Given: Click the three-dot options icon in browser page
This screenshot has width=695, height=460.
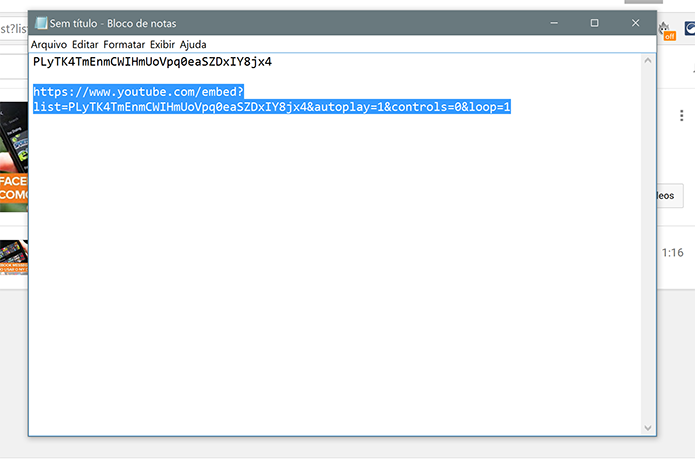Looking at the screenshot, I should pyautogui.click(x=681, y=116).
